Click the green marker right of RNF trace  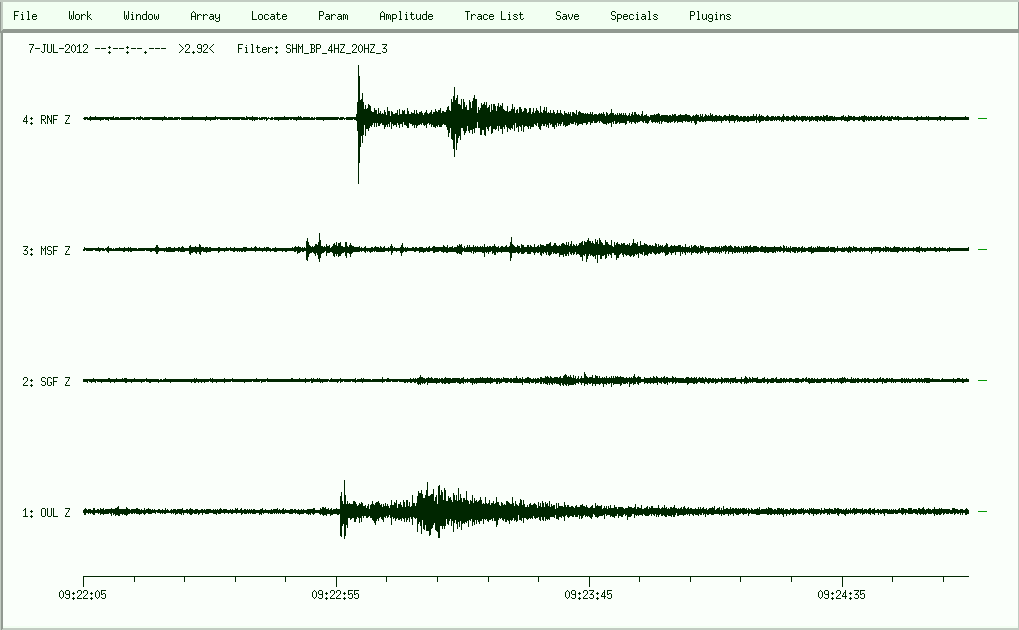tap(982, 119)
